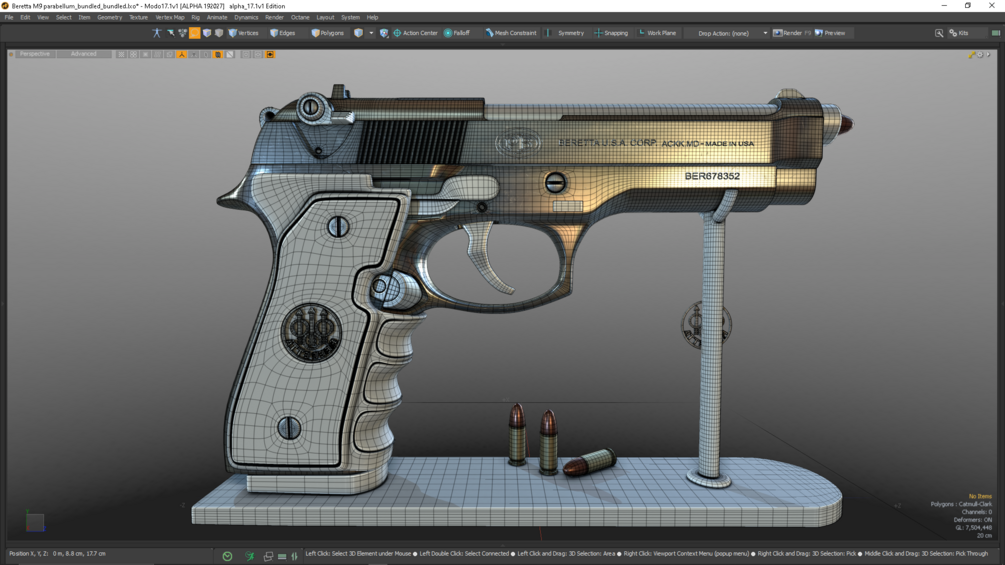Click the green bars status icon
Viewport: 1005px width, 565px height.
pos(282,556)
